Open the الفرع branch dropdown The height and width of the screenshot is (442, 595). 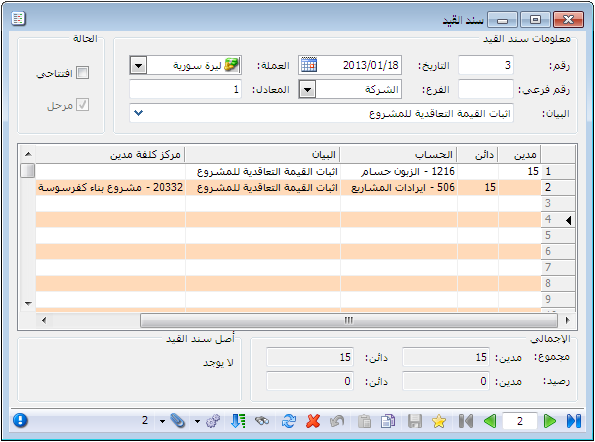tap(308, 90)
